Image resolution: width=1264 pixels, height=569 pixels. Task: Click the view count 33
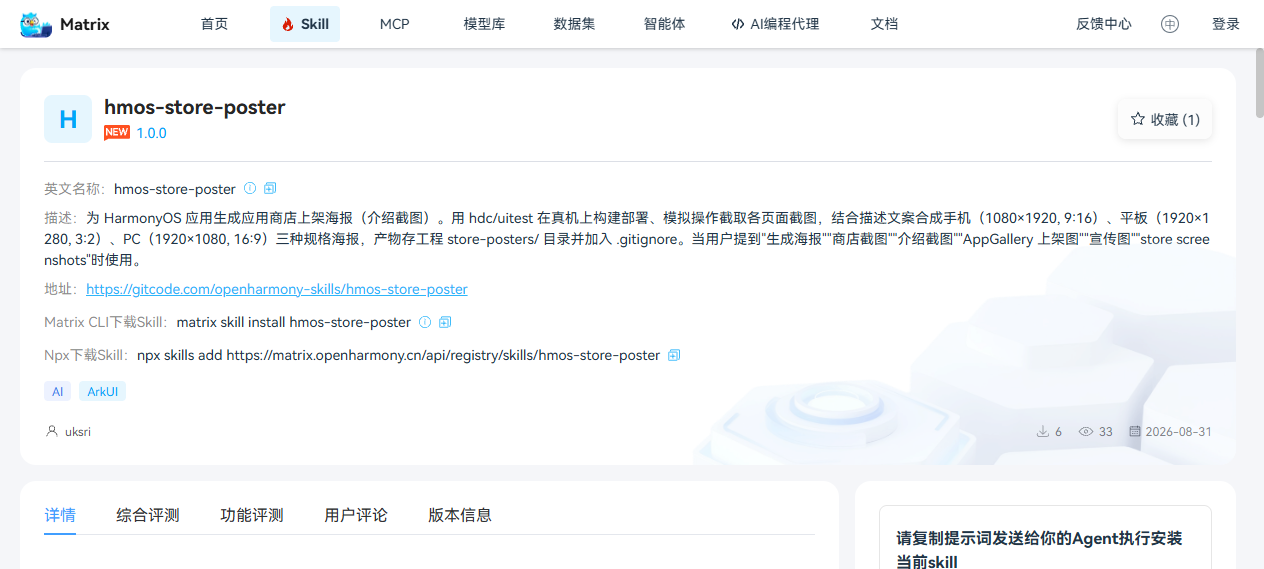click(1106, 432)
